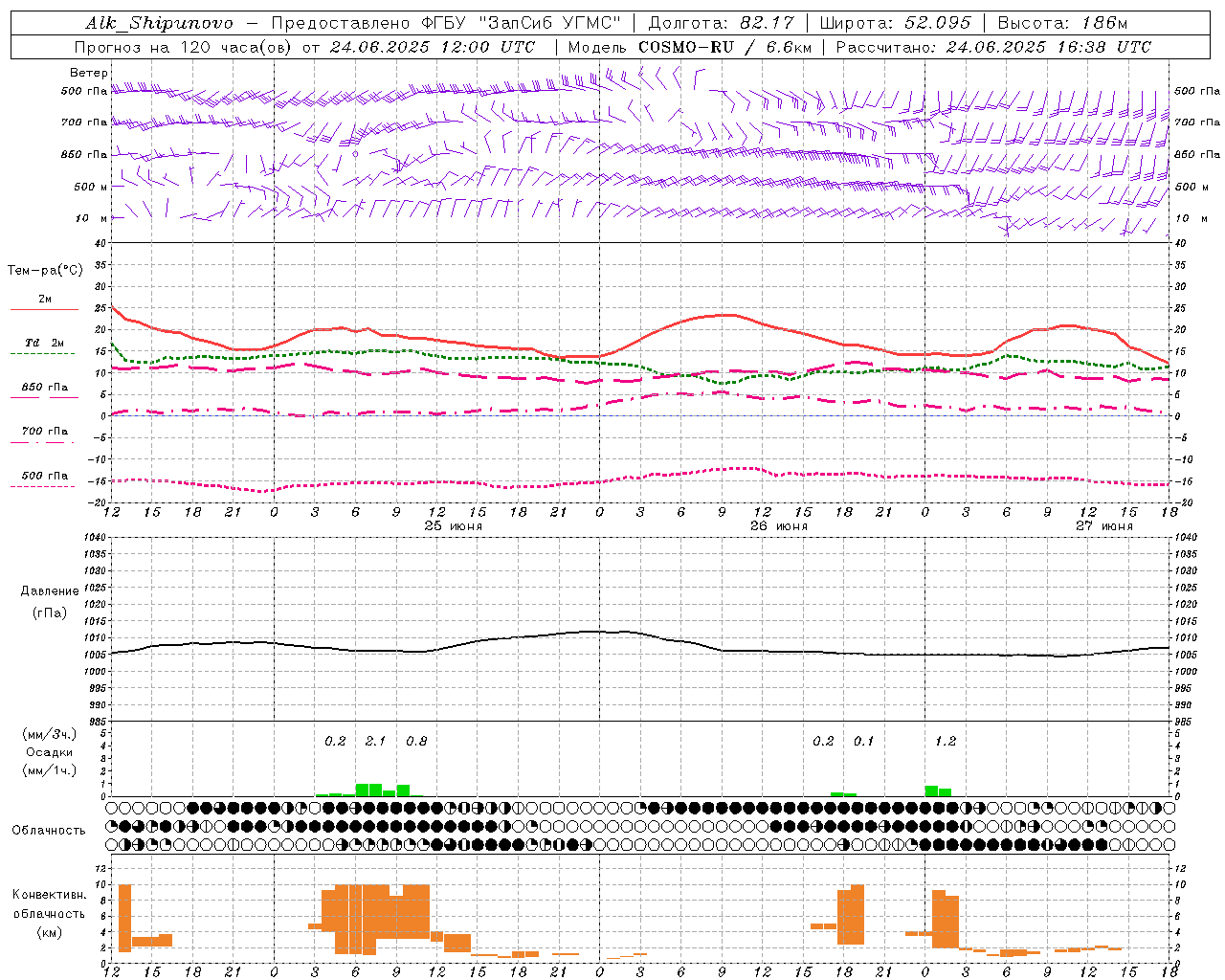Click the '2.1' precipitation amount value
This screenshot has width=1225, height=980.
[x=375, y=741]
